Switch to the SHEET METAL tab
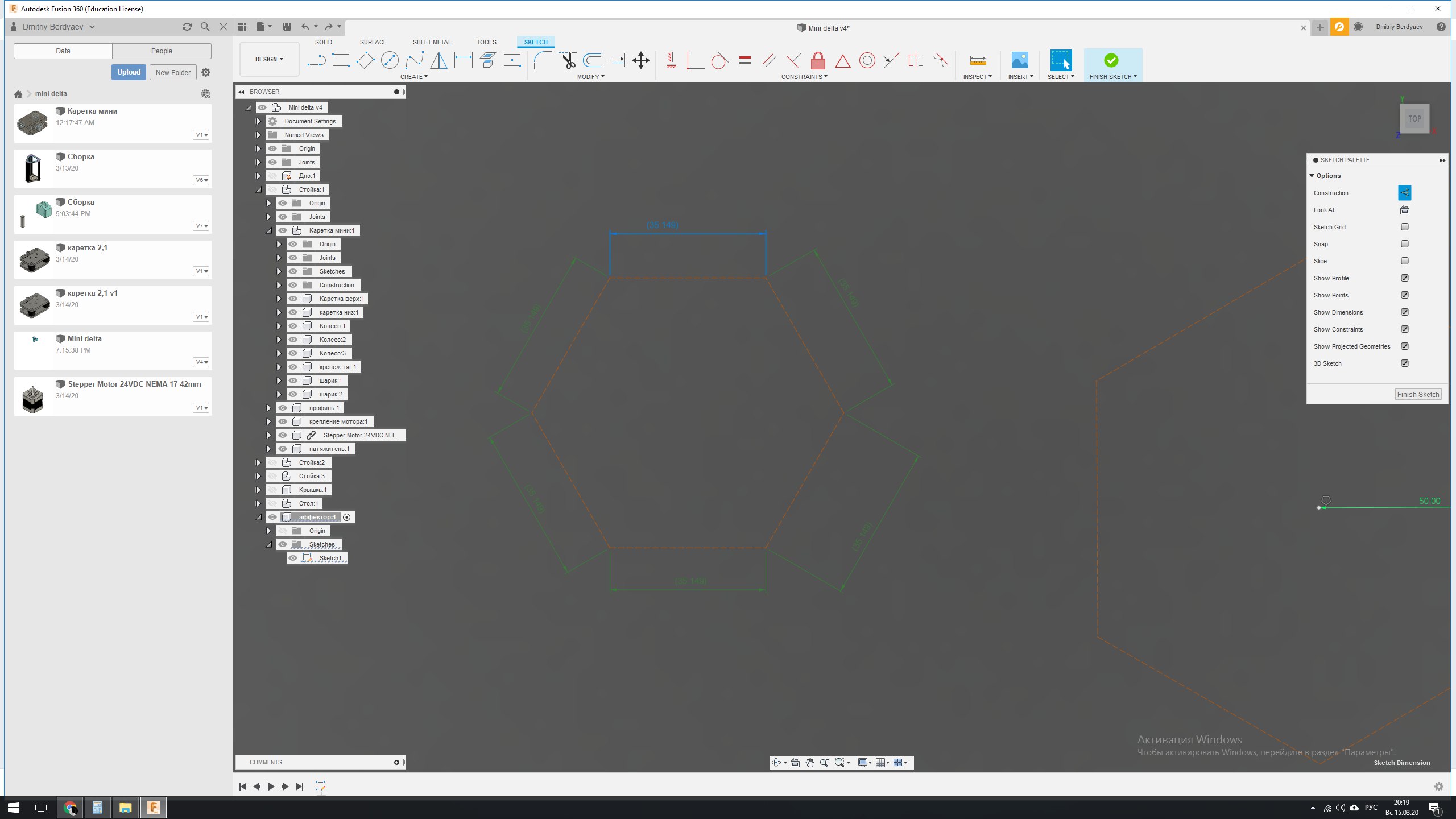 pos(432,42)
